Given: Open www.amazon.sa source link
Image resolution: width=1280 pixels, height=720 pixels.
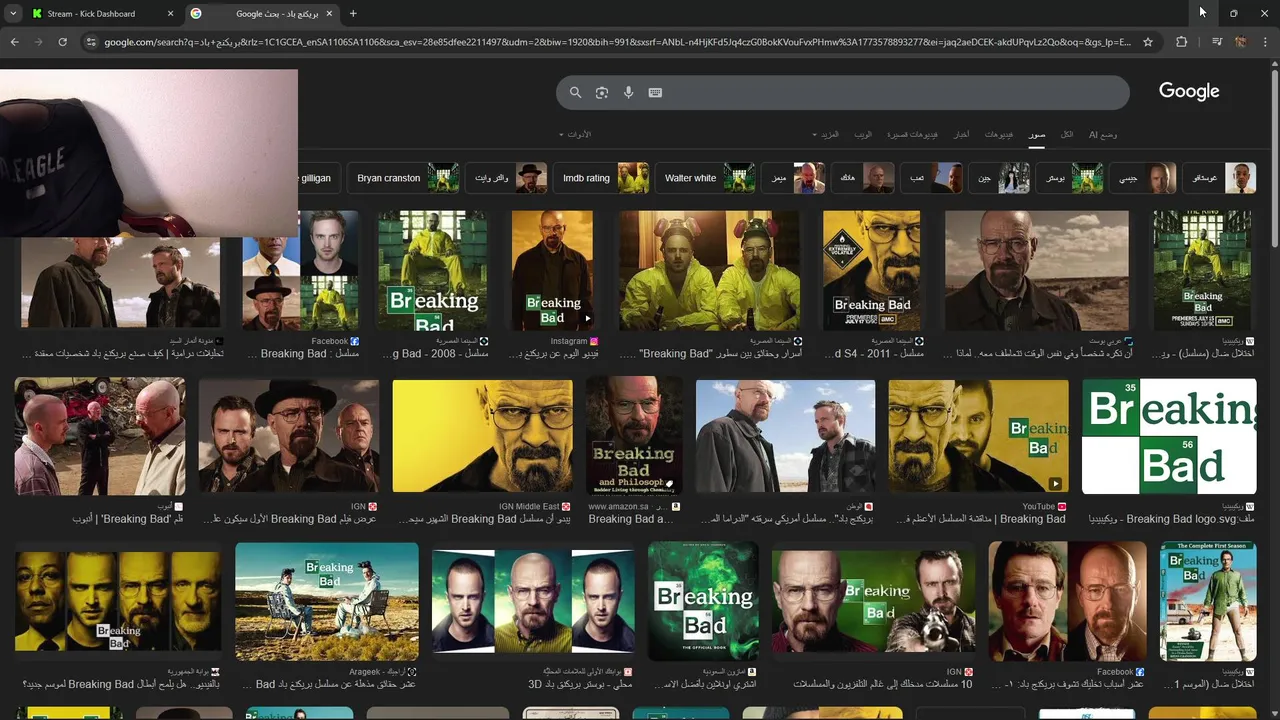Looking at the screenshot, I should click(634, 507).
